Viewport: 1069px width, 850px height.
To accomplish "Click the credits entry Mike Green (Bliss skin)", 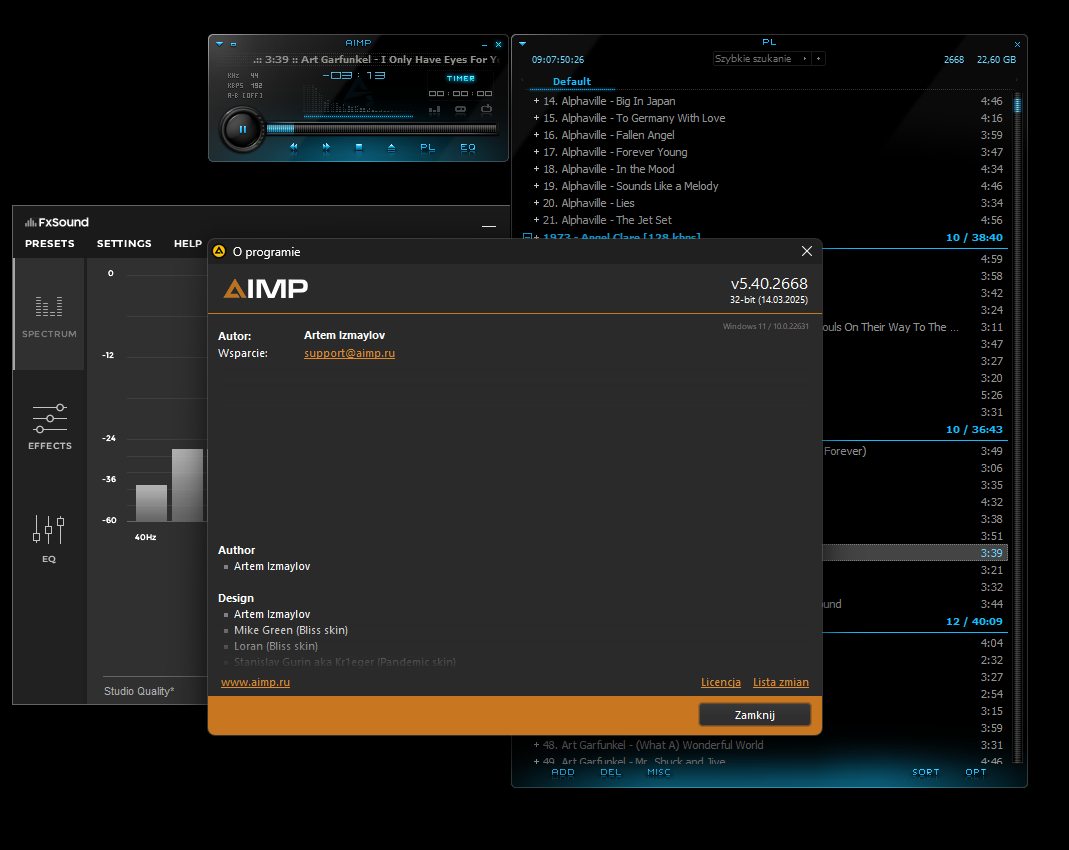I will click(x=291, y=631).
